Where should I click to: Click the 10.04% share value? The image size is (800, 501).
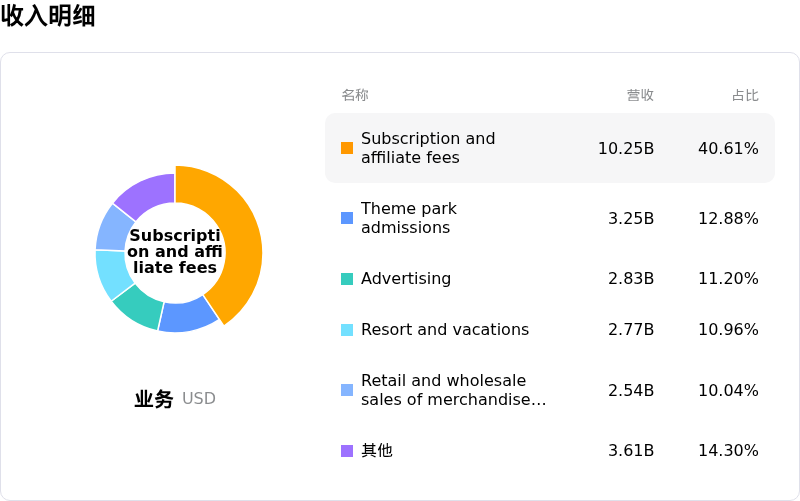tap(728, 390)
